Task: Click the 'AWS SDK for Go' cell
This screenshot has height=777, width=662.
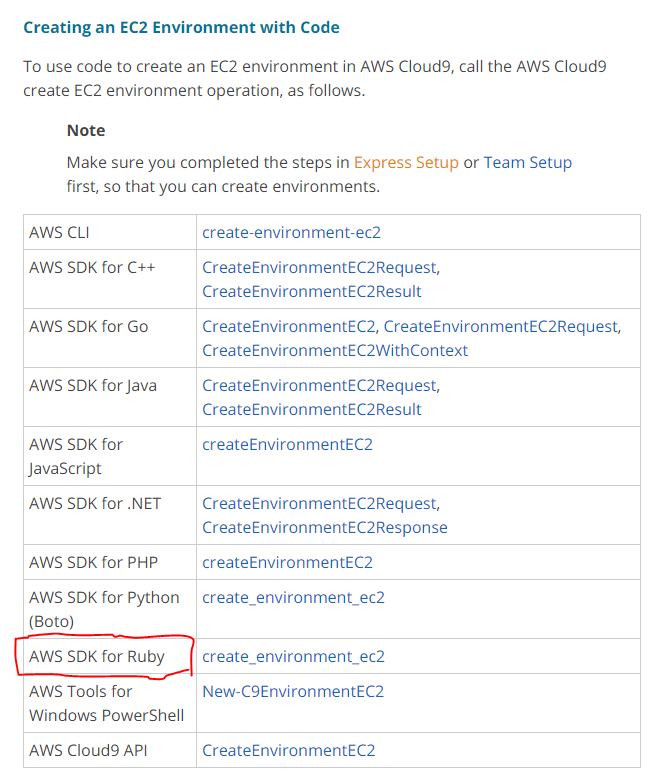Action: [110, 338]
